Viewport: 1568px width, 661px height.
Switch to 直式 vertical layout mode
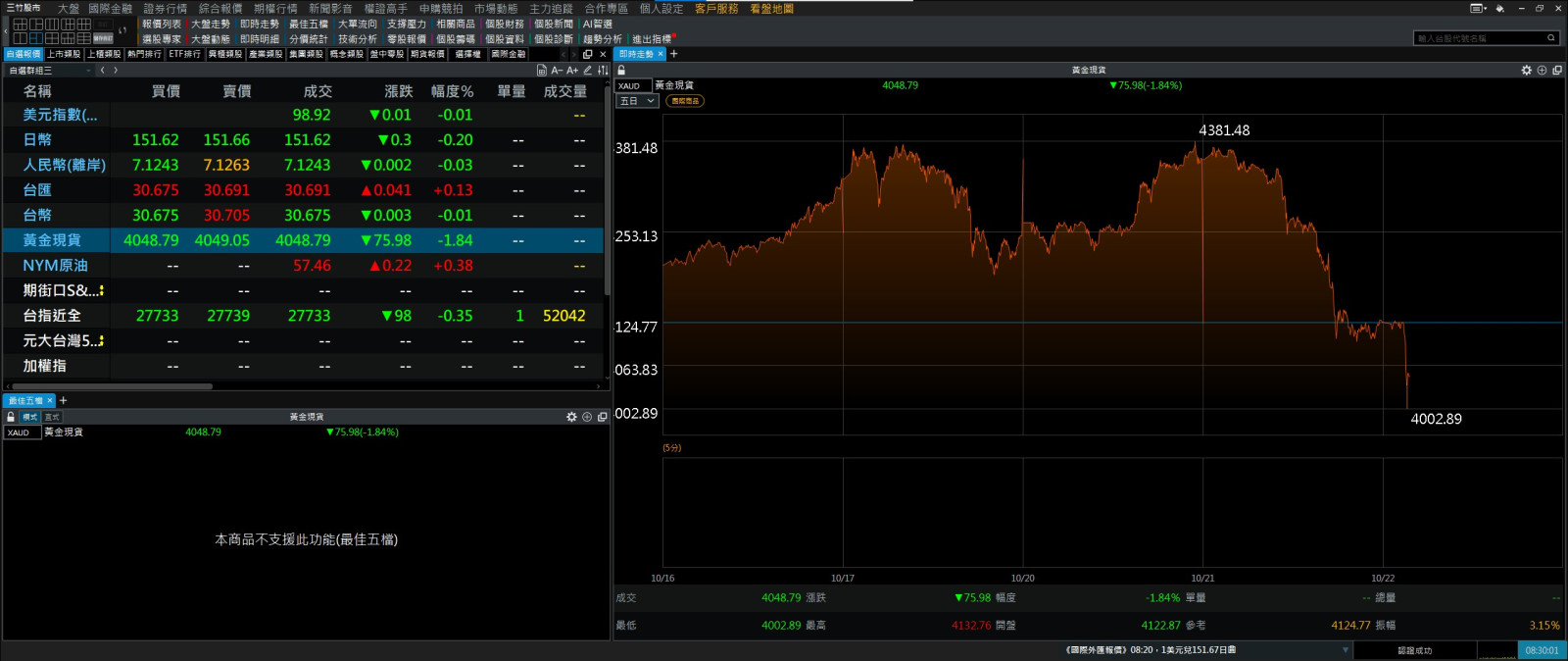tap(52, 417)
